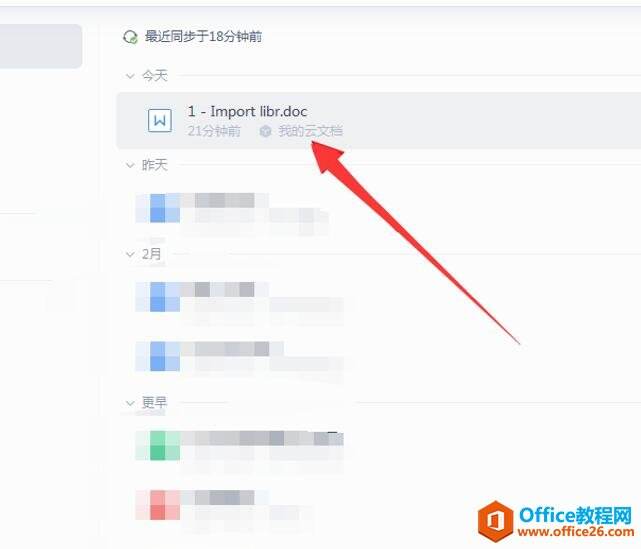The image size is (641, 549).
Task: Select the highlighted left sidebar item
Action: click(40, 46)
